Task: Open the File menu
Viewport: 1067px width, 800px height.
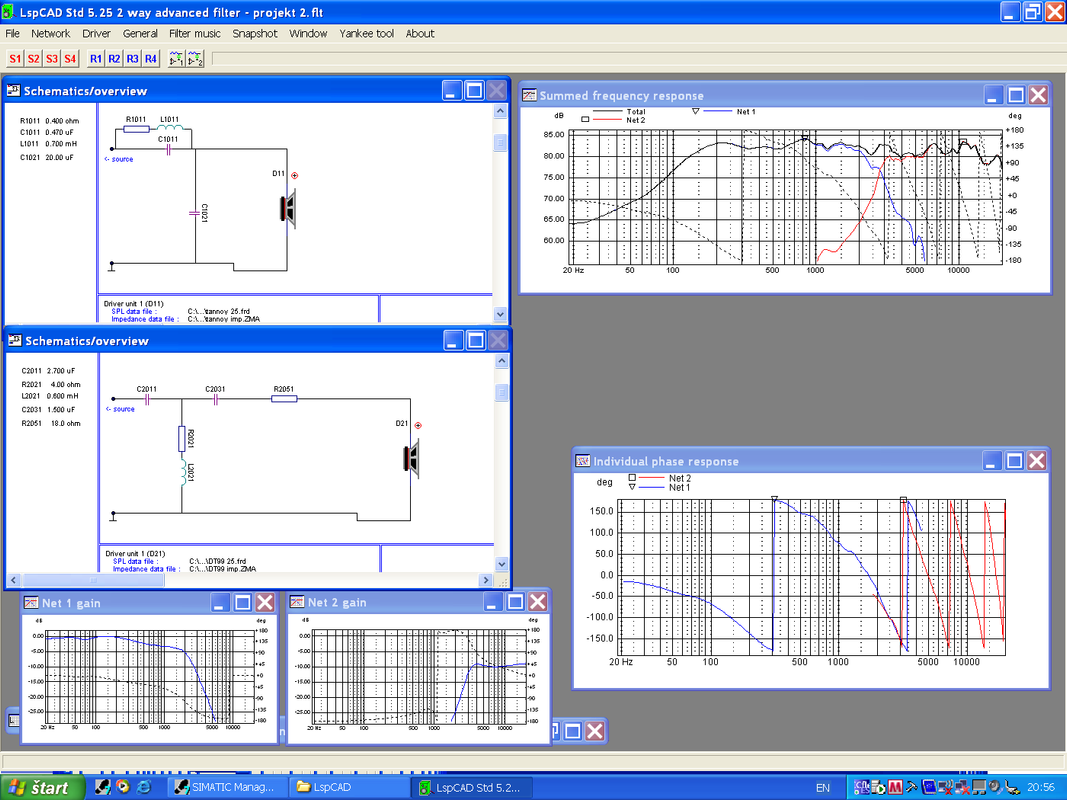Action: (x=12, y=33)
